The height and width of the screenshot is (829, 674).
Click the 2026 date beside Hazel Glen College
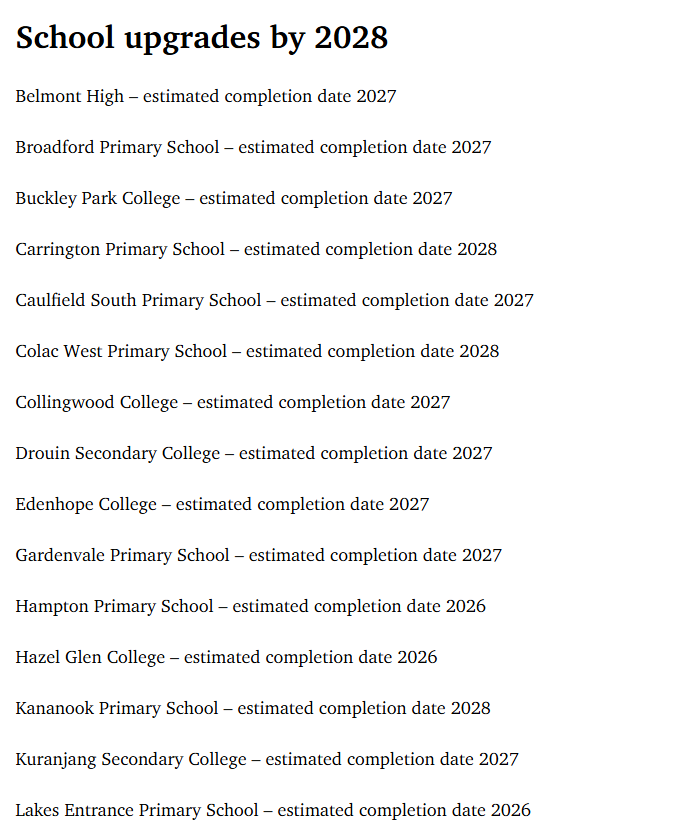pos(418,658)
